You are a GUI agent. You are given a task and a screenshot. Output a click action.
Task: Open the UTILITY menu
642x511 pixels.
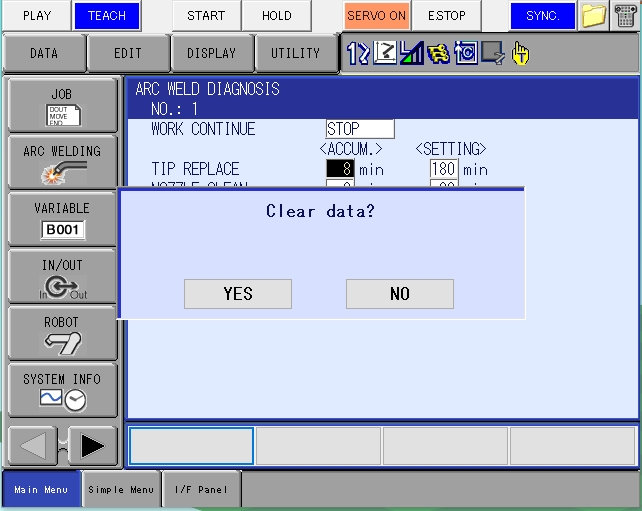pyautogui.click(x=295, y=53)
